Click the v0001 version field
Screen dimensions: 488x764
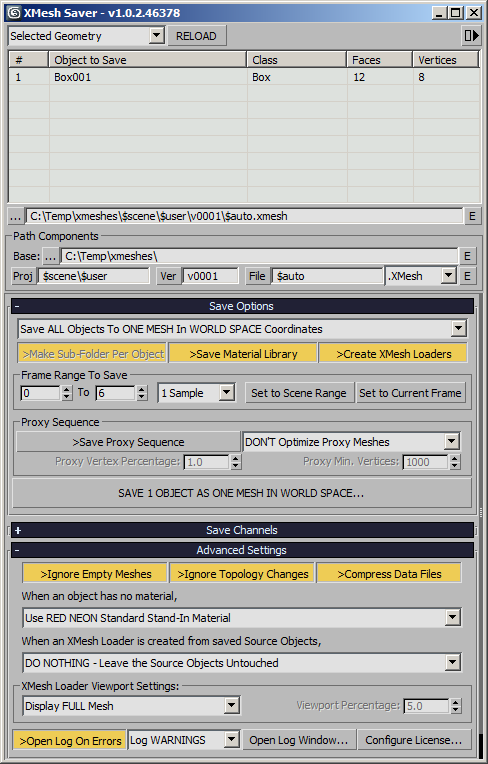point(210,276)
